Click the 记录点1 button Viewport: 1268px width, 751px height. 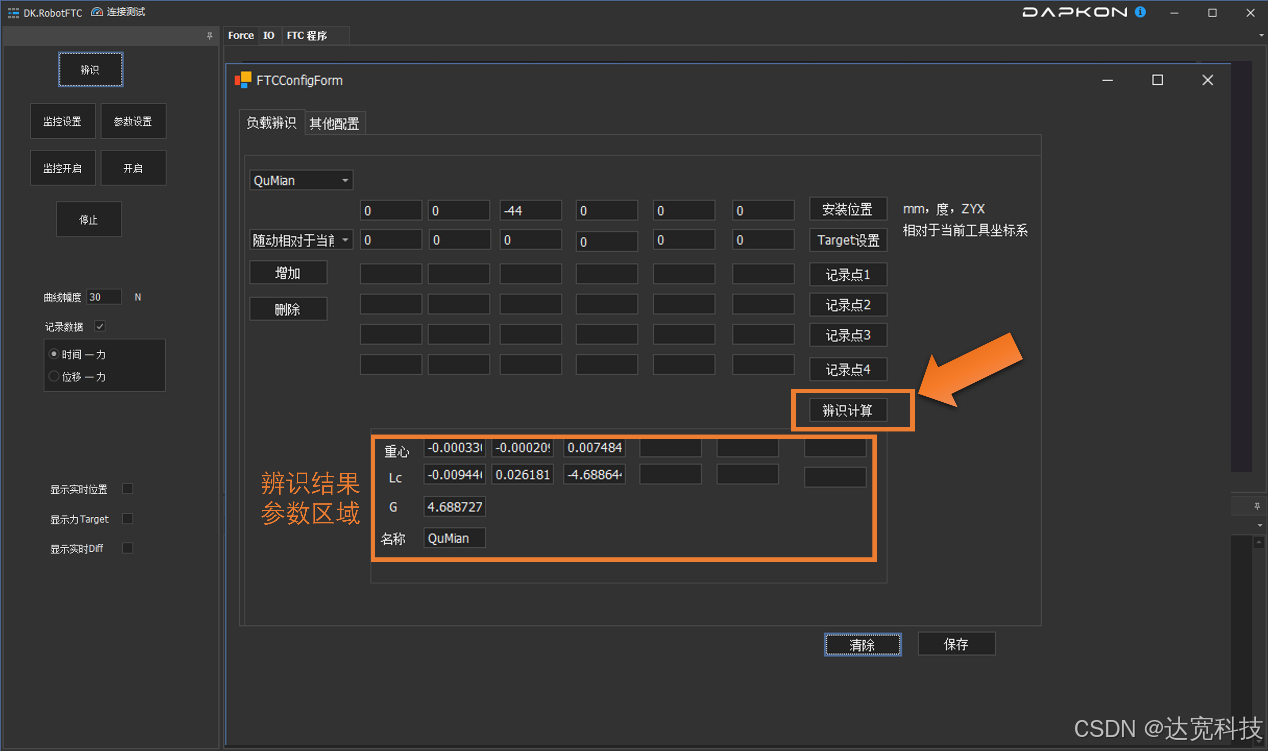[847, 275]
